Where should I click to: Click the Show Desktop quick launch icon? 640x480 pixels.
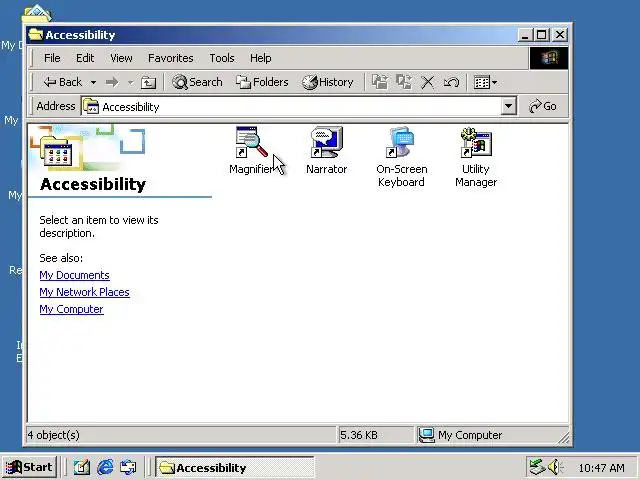click(82, 467)
